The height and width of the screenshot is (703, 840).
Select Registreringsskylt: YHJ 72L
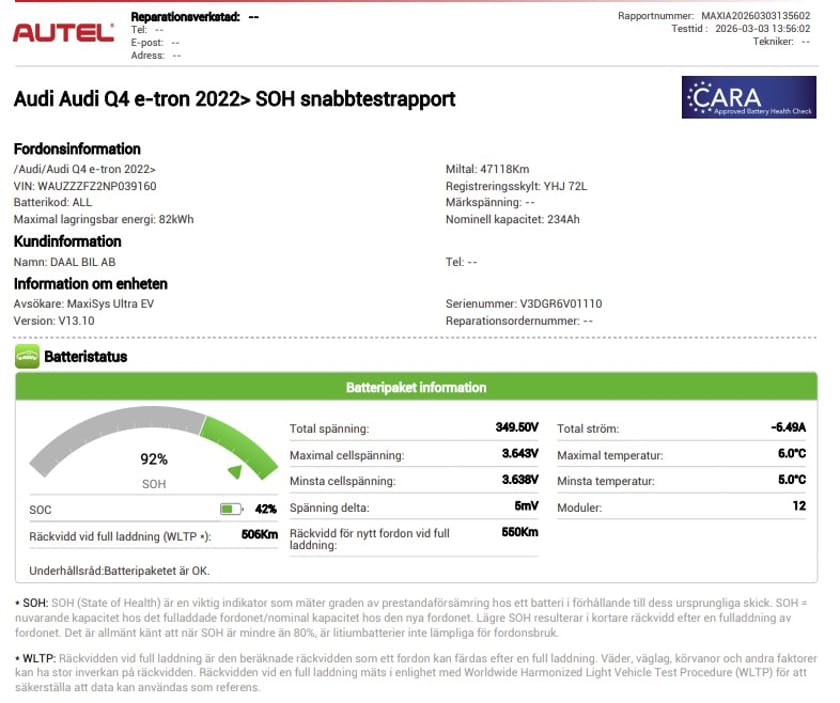point(516,186)
